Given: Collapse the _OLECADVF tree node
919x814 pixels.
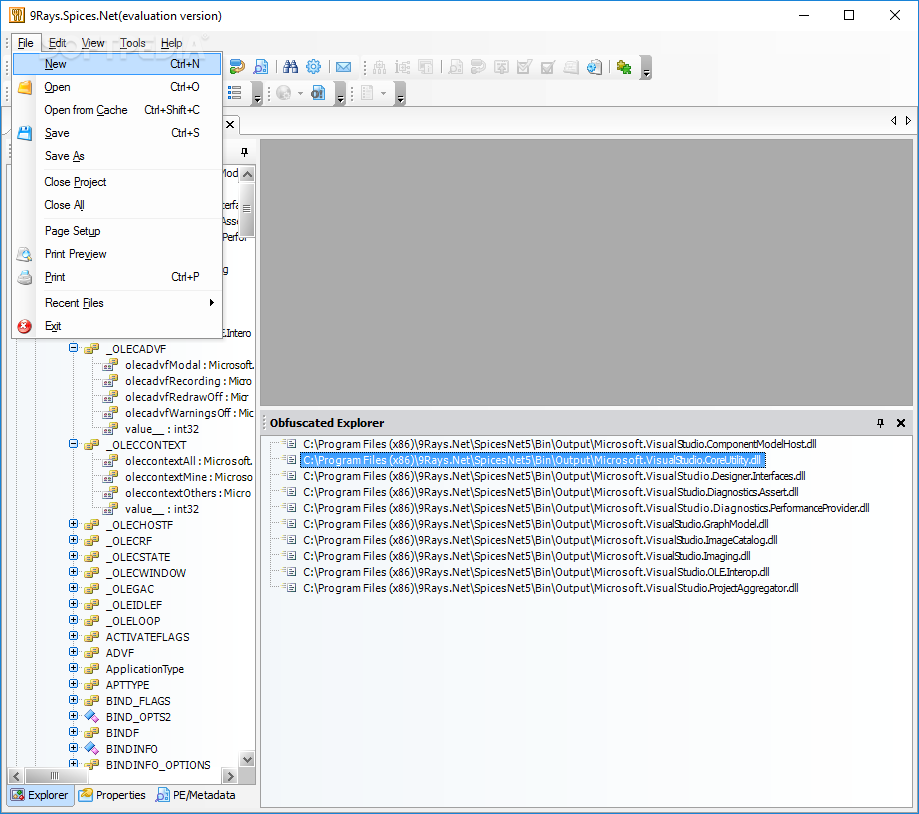Looking at the screenshot, I should 73,348.
